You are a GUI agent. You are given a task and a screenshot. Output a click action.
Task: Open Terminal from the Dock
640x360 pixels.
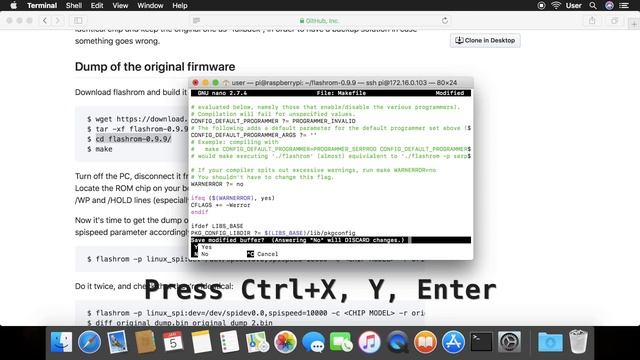(481, 342)
